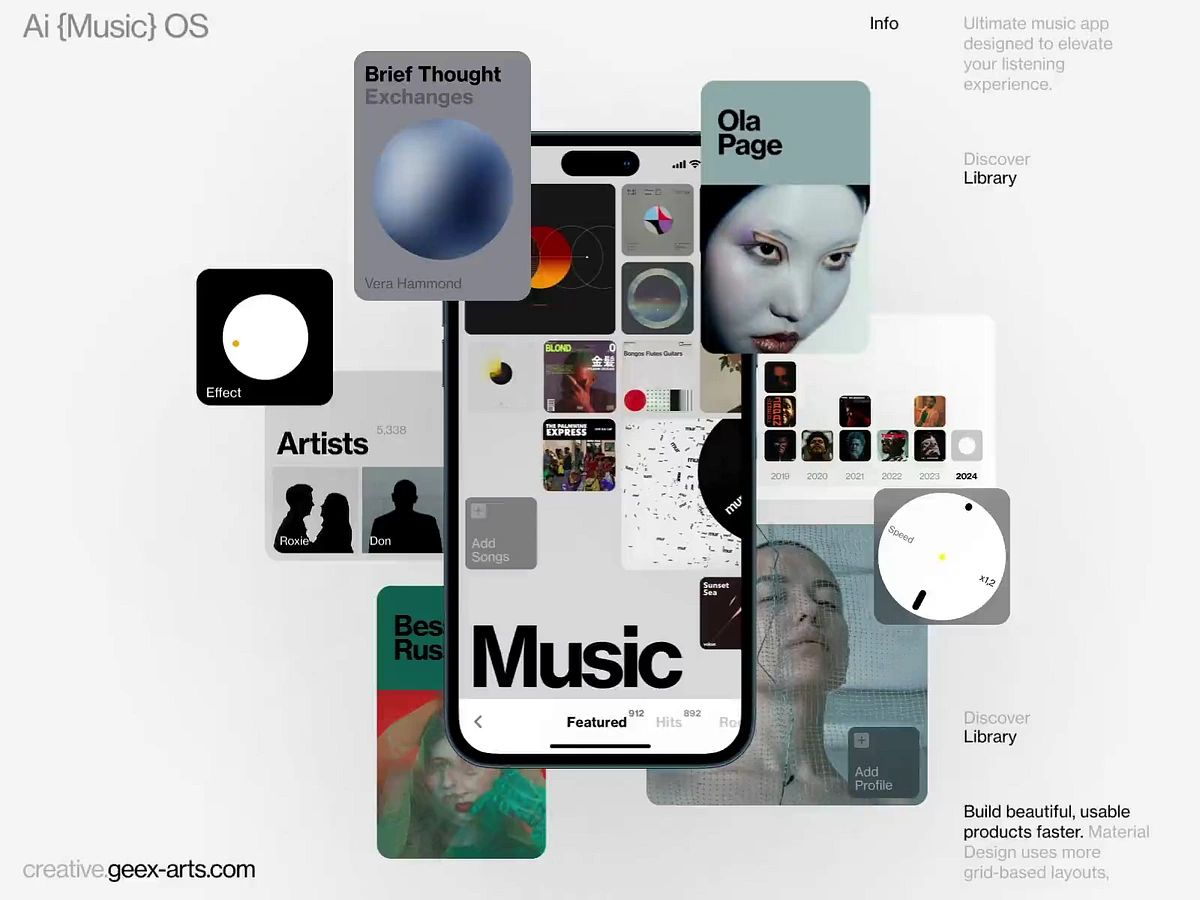Select the glowing ring album tile
This screenshot has width=1200, height=900.
coord(656,298)
